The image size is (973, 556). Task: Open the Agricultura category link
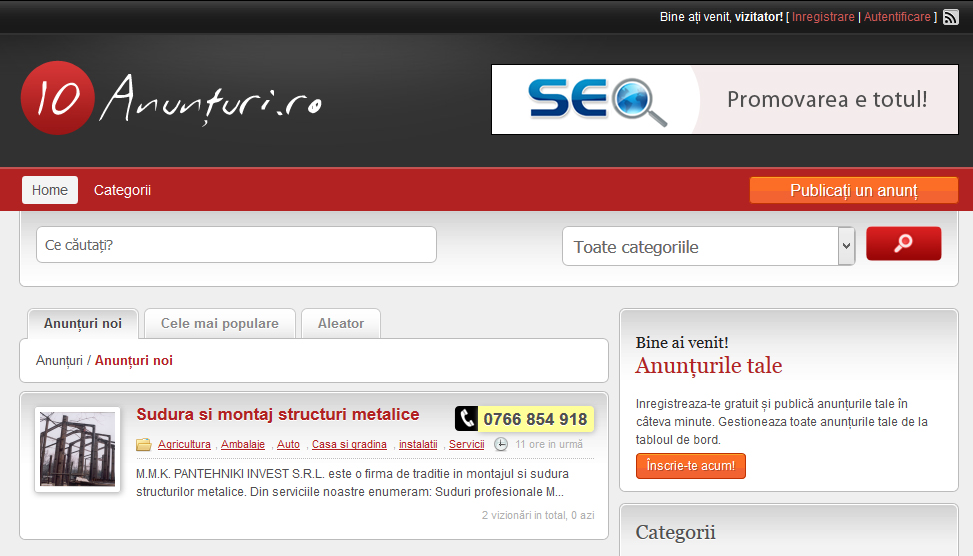click(184, 444)
